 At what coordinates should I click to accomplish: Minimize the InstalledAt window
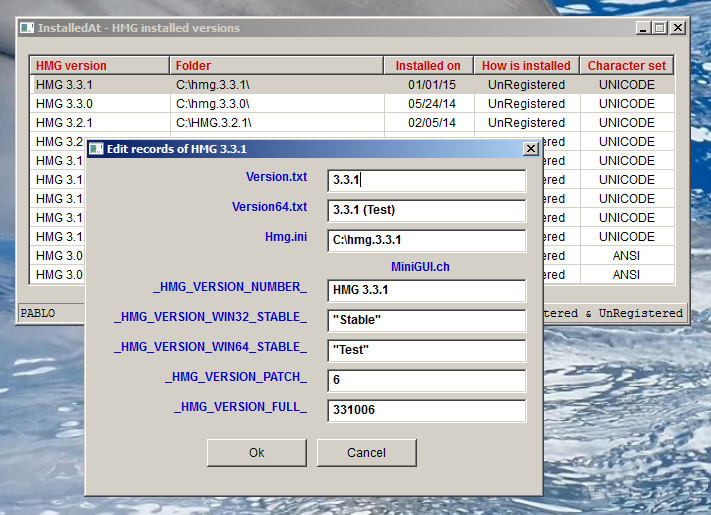tap(643, 28)
